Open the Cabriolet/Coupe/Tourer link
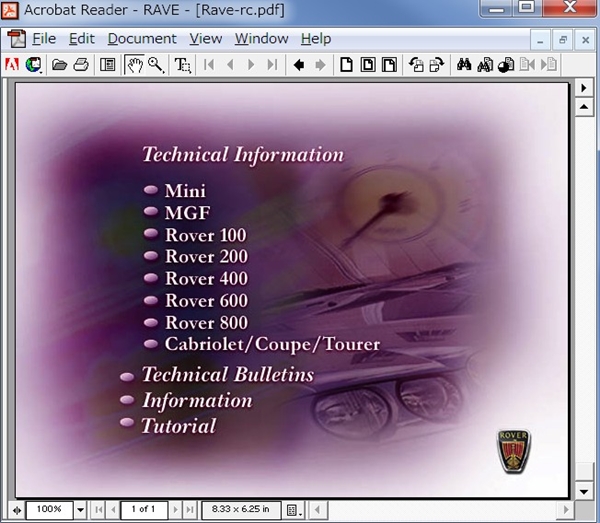Viewport: 600px width, 523px height. (x=272, y=344)
